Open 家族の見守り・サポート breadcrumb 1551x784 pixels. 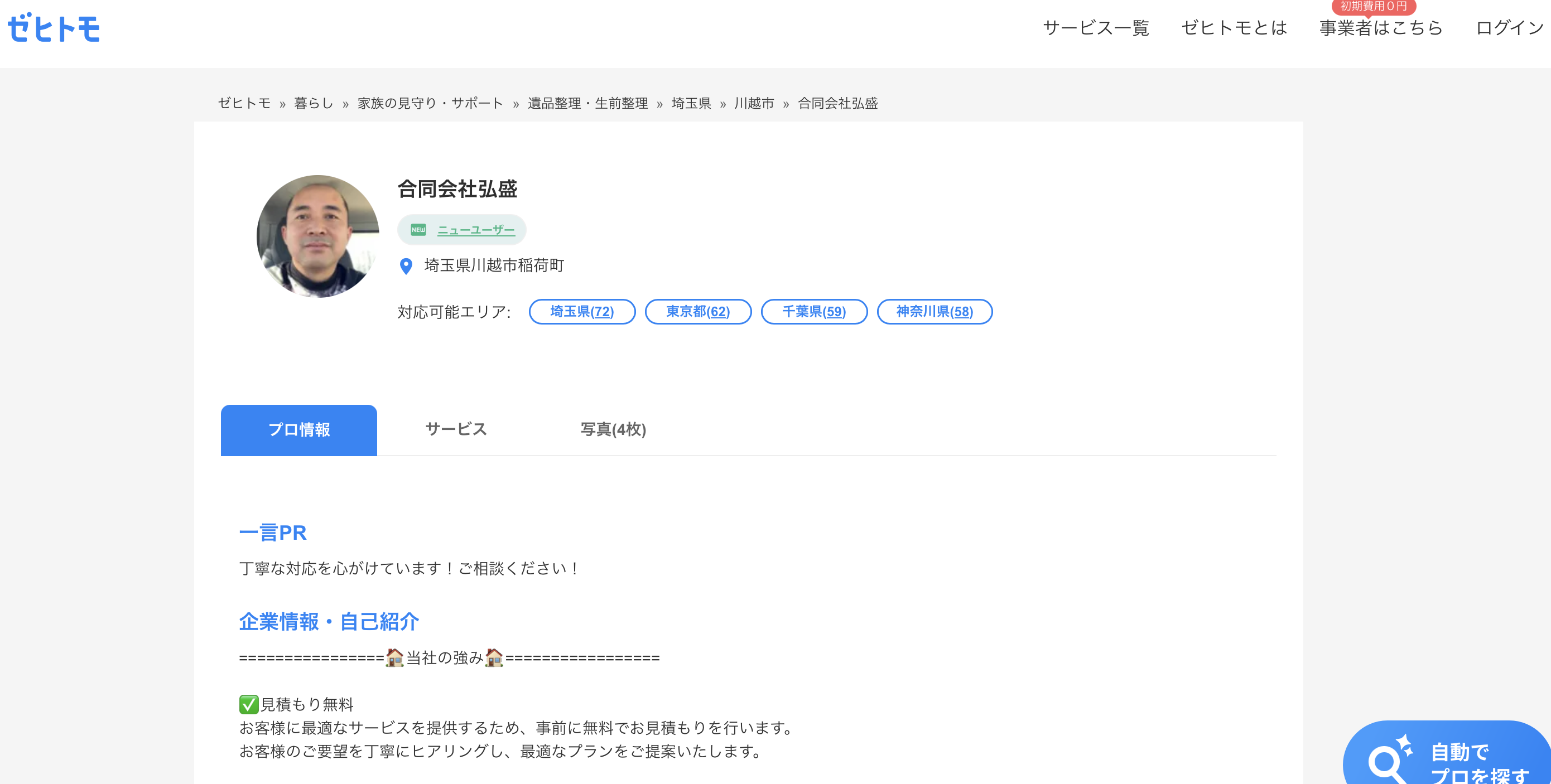(431, 104)
